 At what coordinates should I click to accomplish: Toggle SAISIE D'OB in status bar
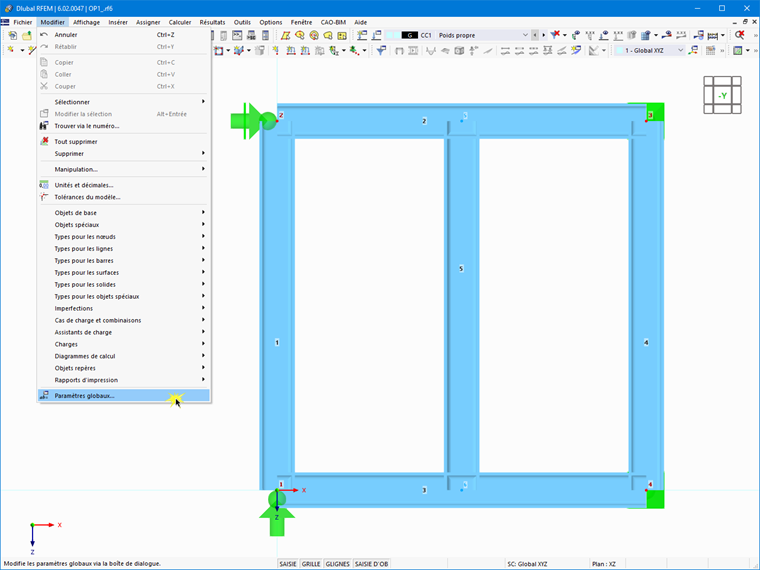click(x=371, y=564)
